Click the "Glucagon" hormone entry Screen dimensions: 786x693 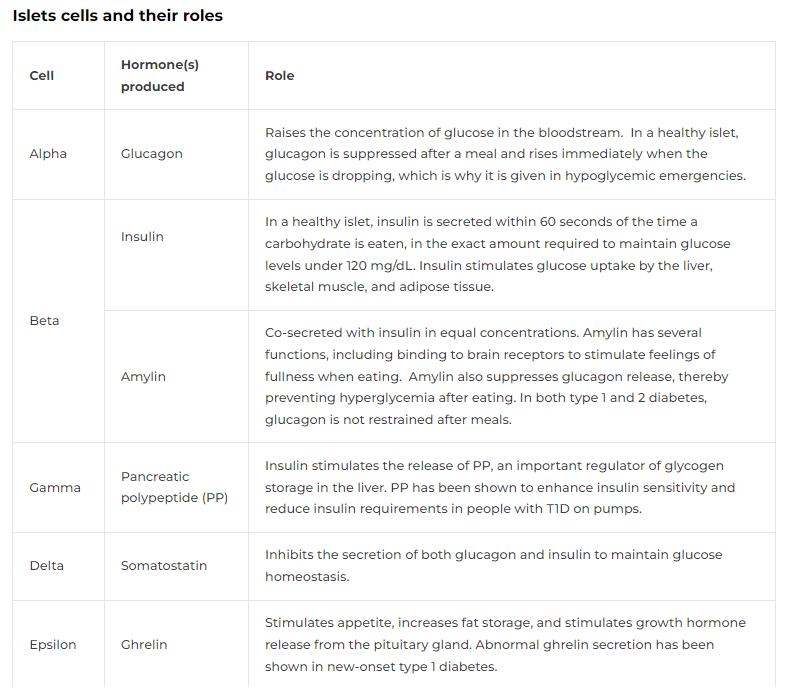[x=152, y=154]
